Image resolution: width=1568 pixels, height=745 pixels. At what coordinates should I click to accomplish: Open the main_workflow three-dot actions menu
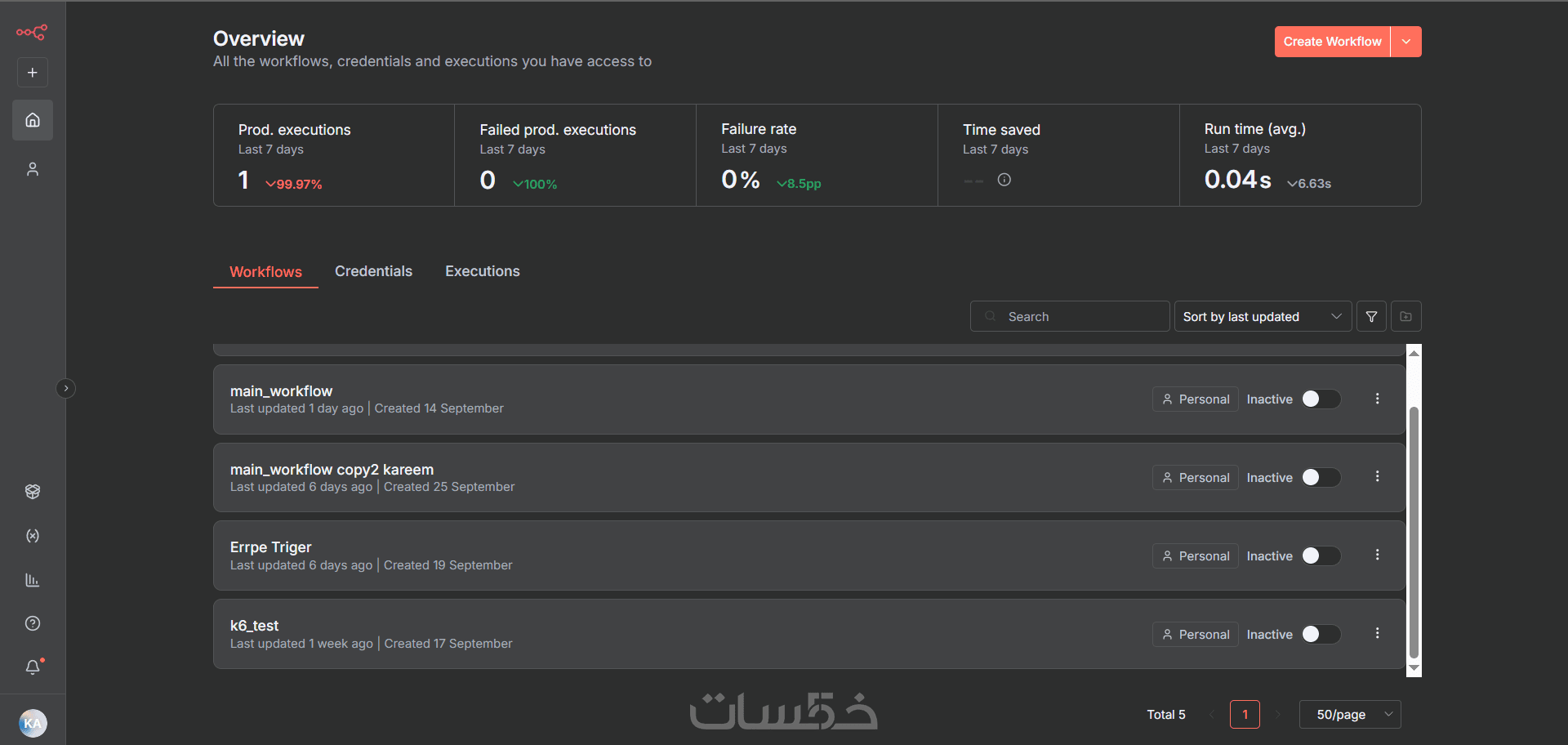coord(1378,399)
